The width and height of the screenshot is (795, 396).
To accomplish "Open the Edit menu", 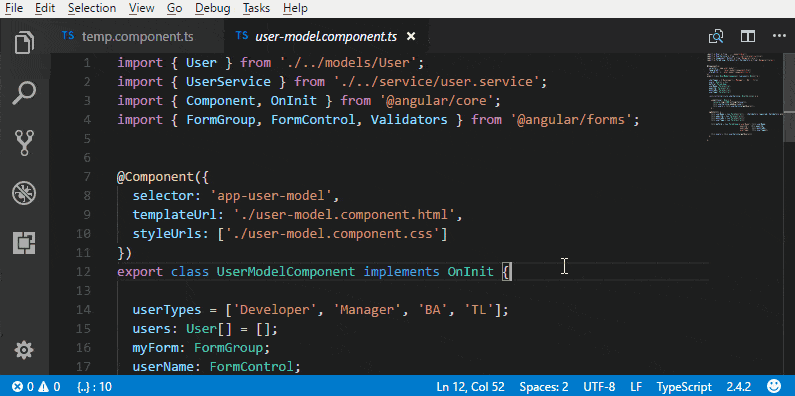I will click(x=45, y=8).
